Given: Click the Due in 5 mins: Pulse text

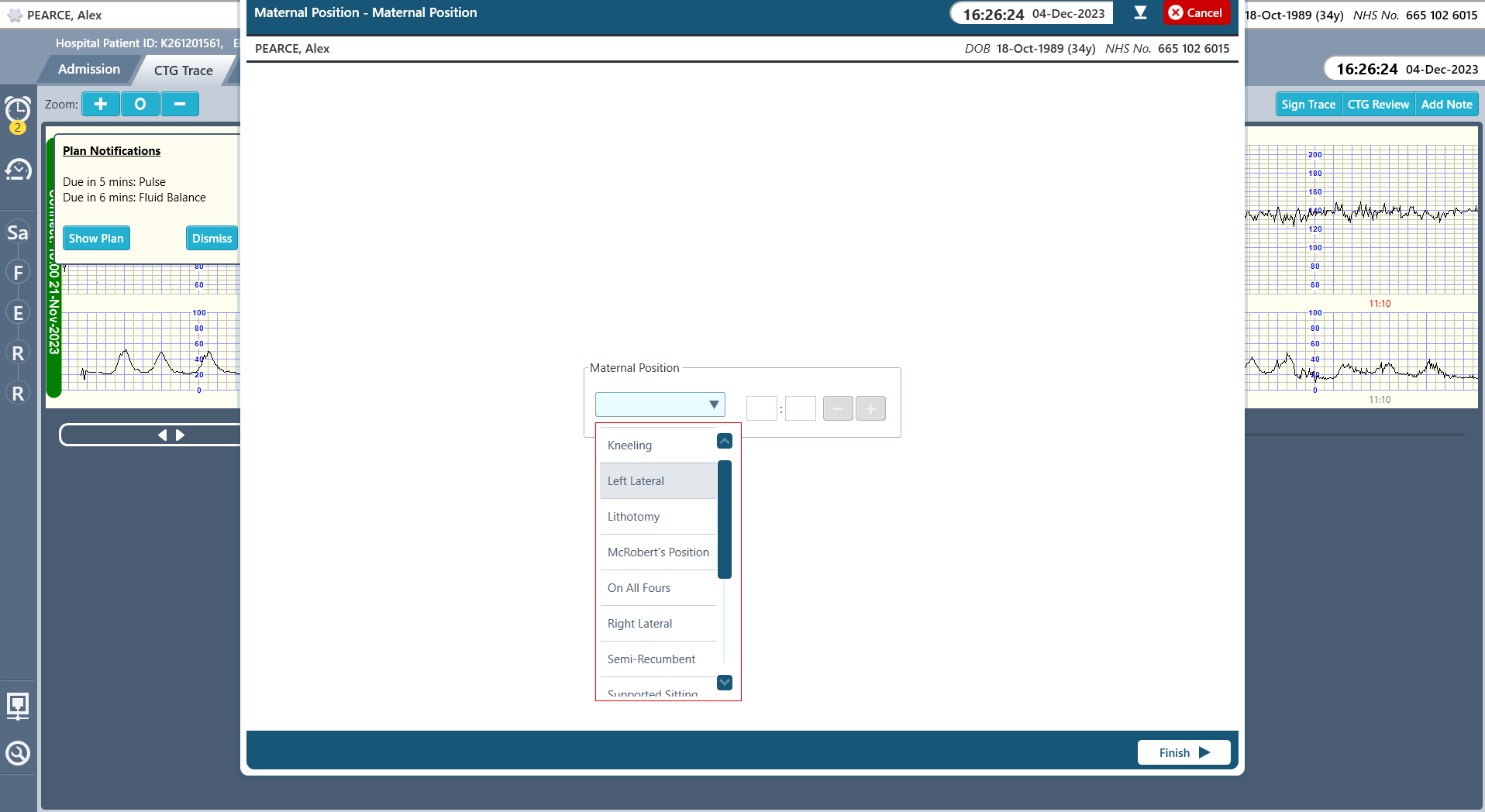Looking at the screenshot, I should (x=114, y=182).
